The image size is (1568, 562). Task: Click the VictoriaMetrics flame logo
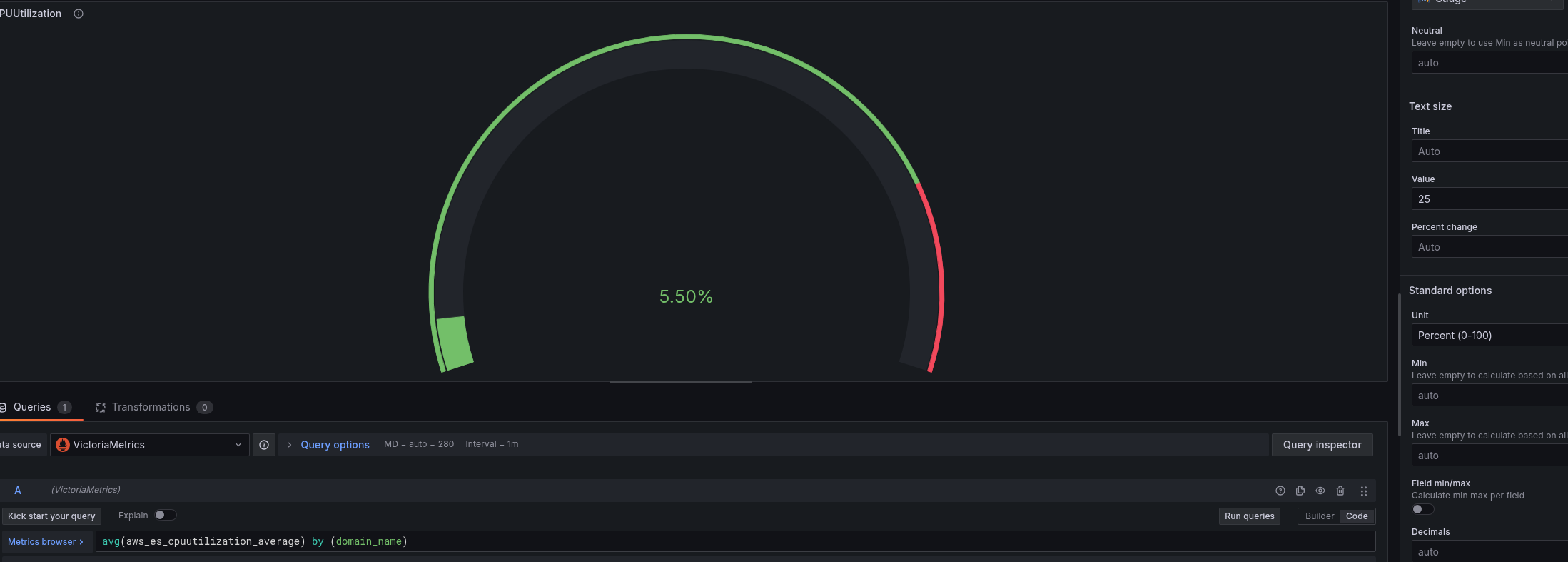(x=63, y=445)
